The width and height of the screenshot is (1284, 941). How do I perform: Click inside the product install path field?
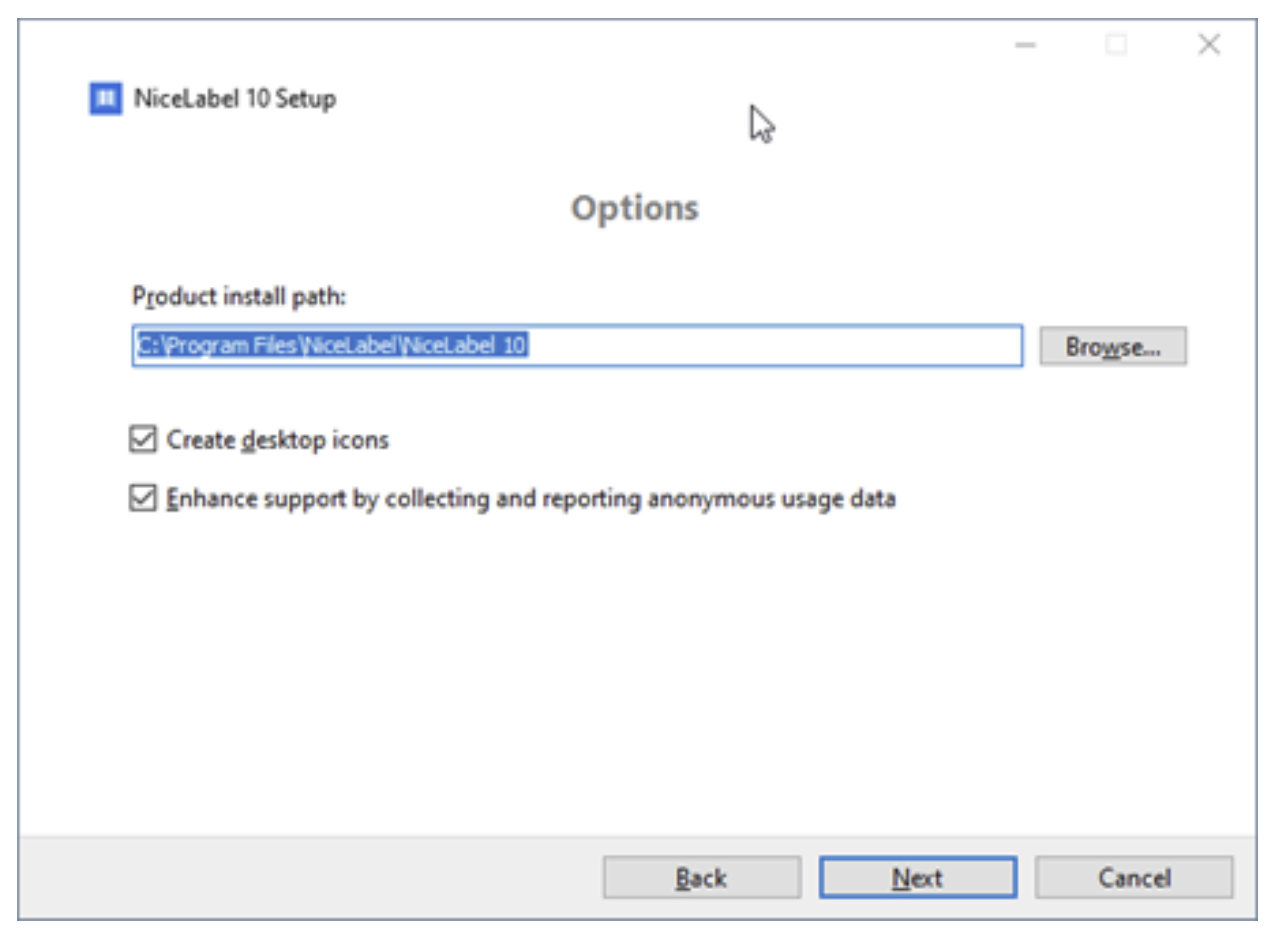(x=577, y=346)
